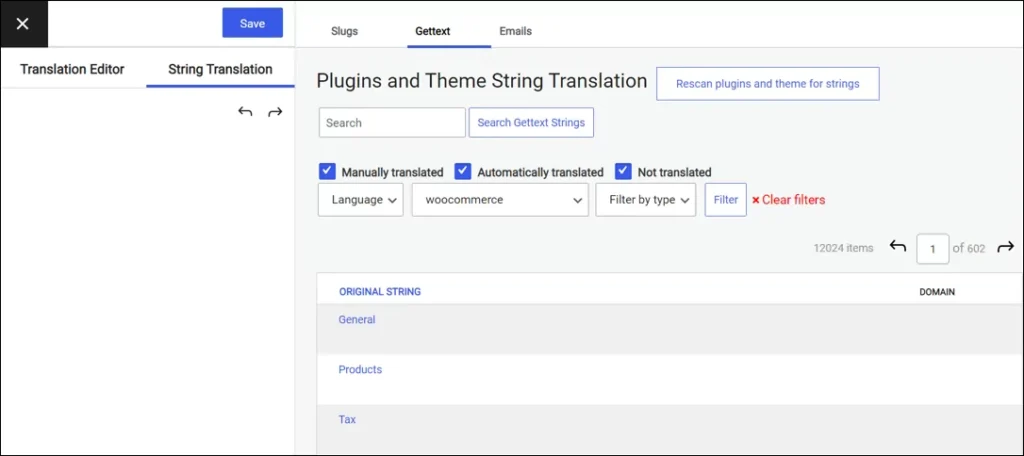Click the red x Clear filters link
This screenshot has height=456, width=1024.
[x=788, y=200]
